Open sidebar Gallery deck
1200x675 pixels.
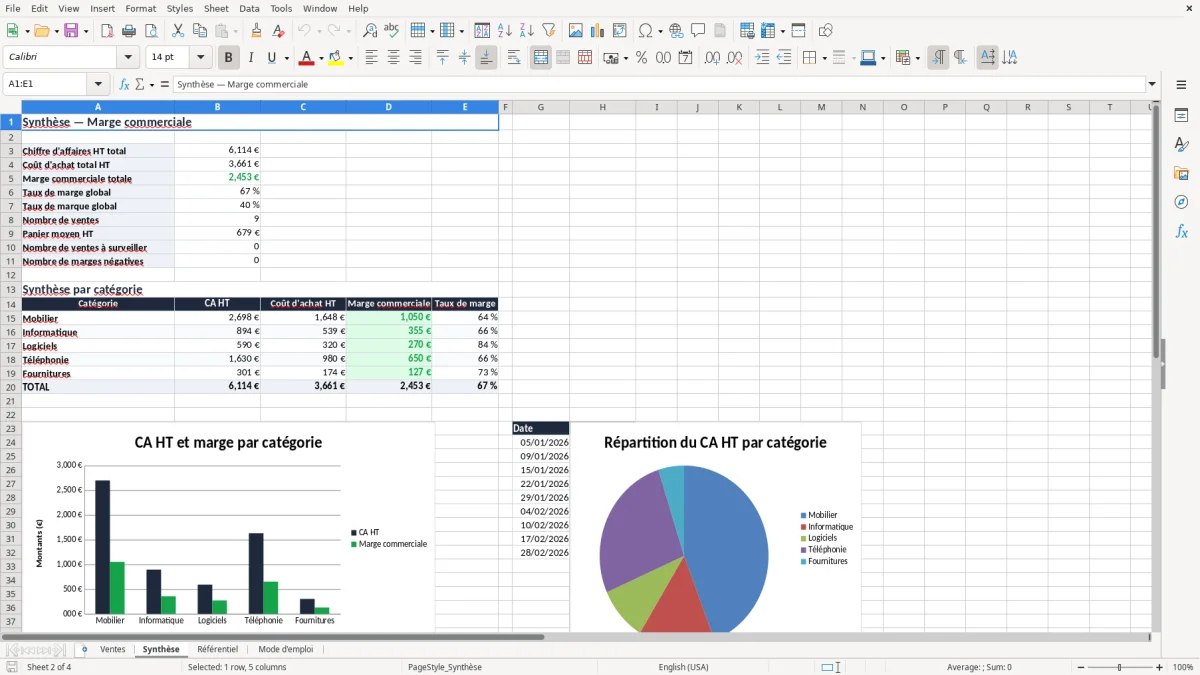[1181, 174]
